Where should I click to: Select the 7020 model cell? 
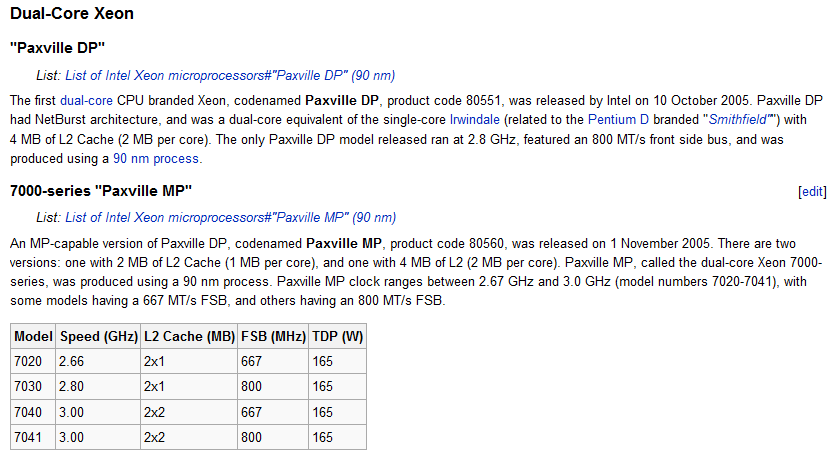[x=33, y=361]
